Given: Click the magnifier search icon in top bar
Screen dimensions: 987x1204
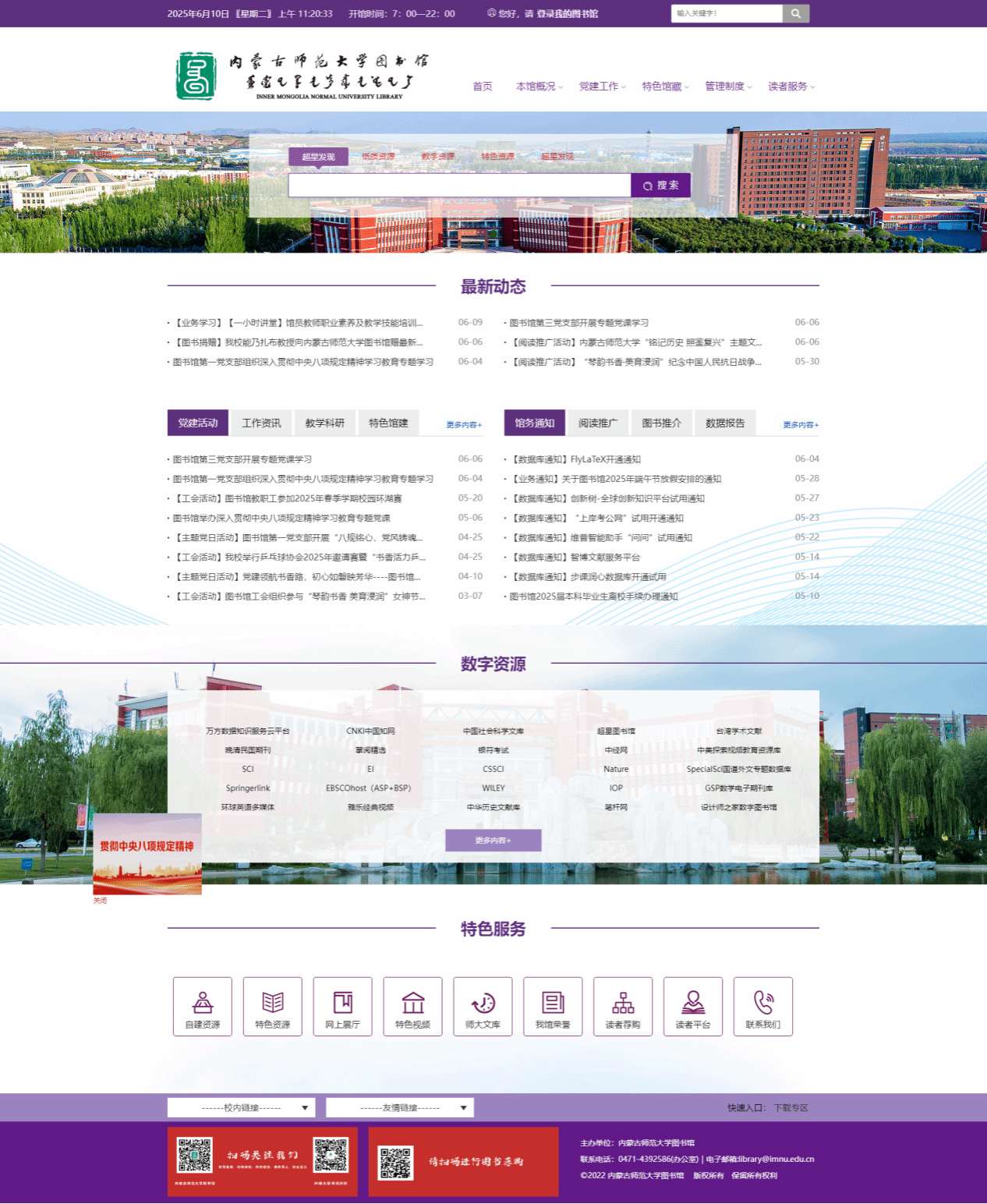Looking at the screenshot, I should click(x=795, y=13).
